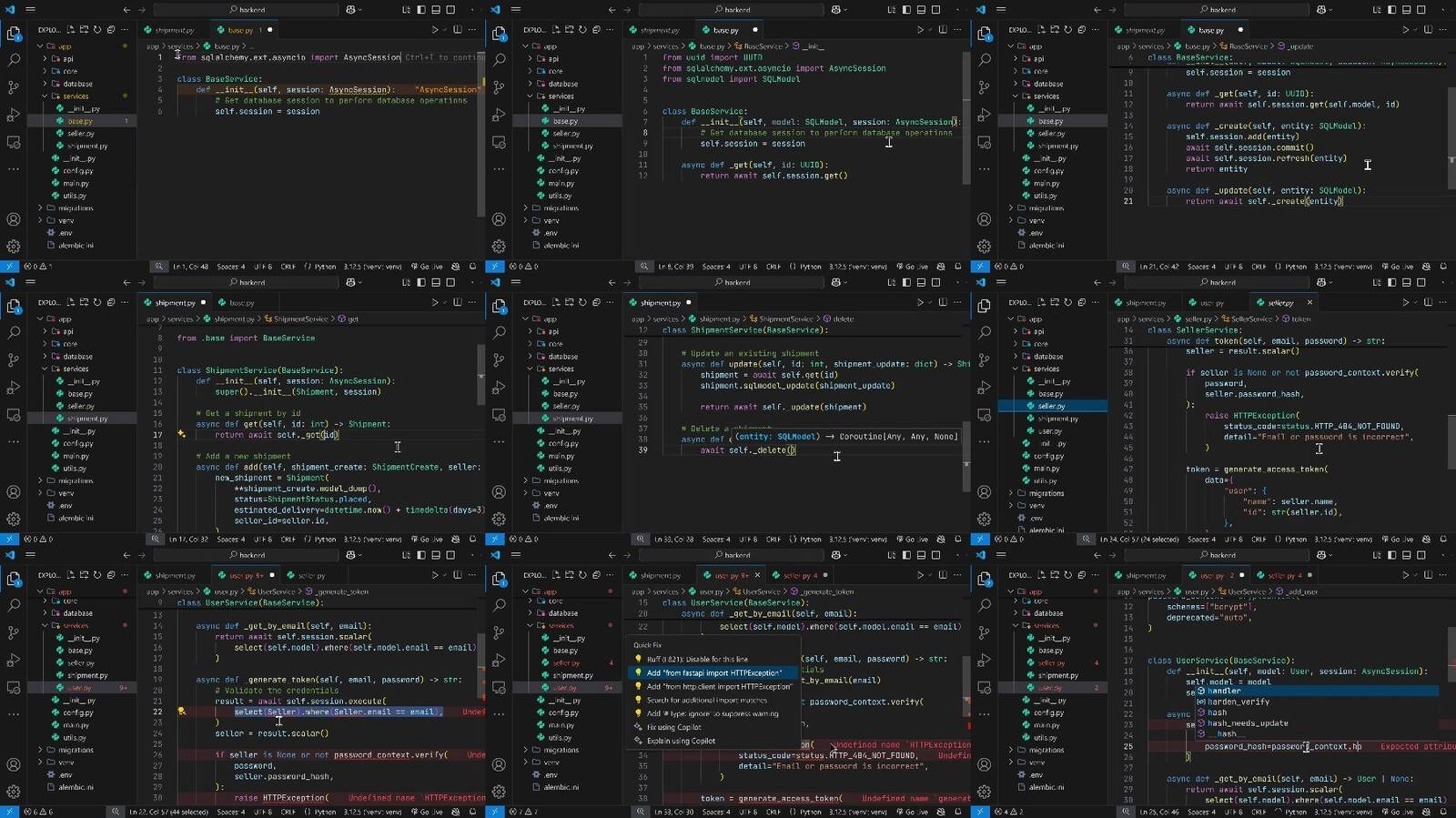Select "Add from fastapi import HTTPException" quick fix
Image resolution: width=1456 pixels, height=818 pixels.
pos(714,673)
